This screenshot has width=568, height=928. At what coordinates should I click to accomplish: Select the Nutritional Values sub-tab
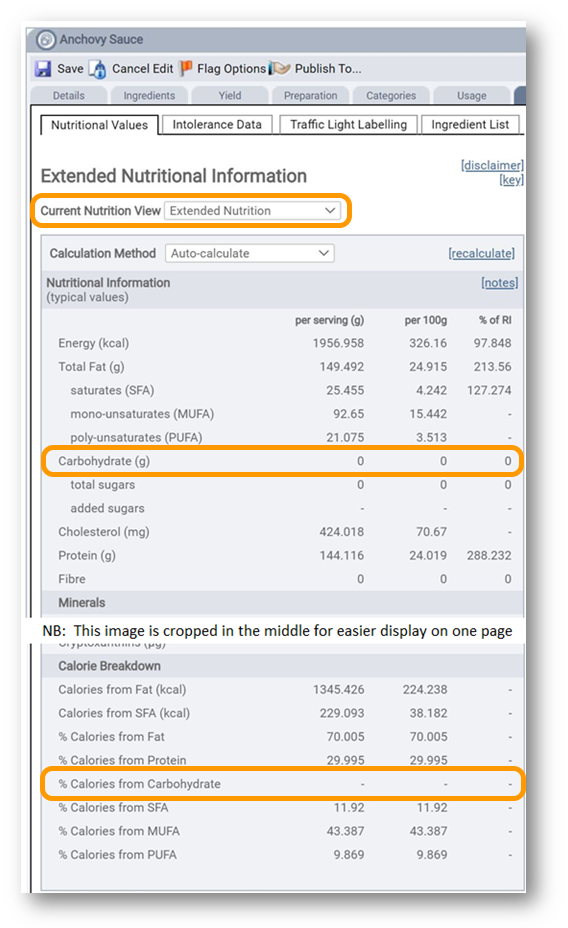pyautogui.click(x=99, y=125)
